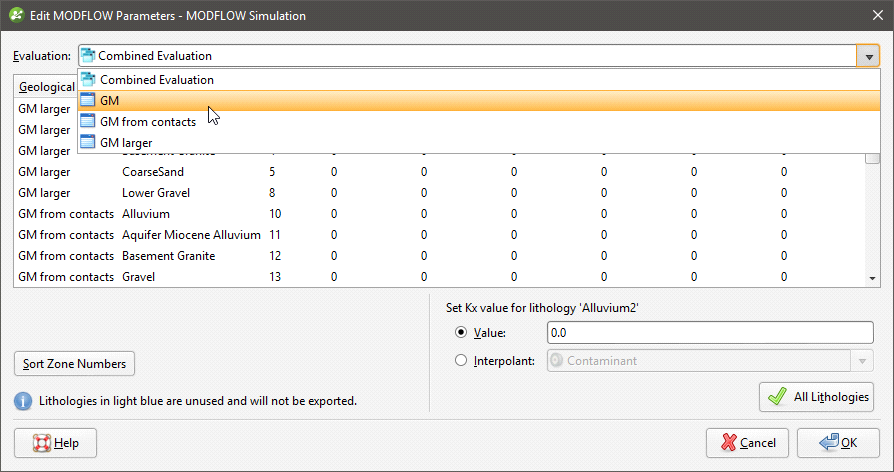Click the Kx Value input field
Screen dimensions: 894x472
(x=710, y=333)
